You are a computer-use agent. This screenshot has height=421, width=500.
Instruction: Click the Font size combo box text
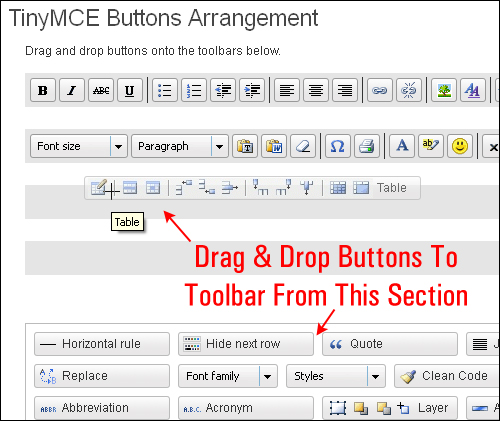(59, 146)
